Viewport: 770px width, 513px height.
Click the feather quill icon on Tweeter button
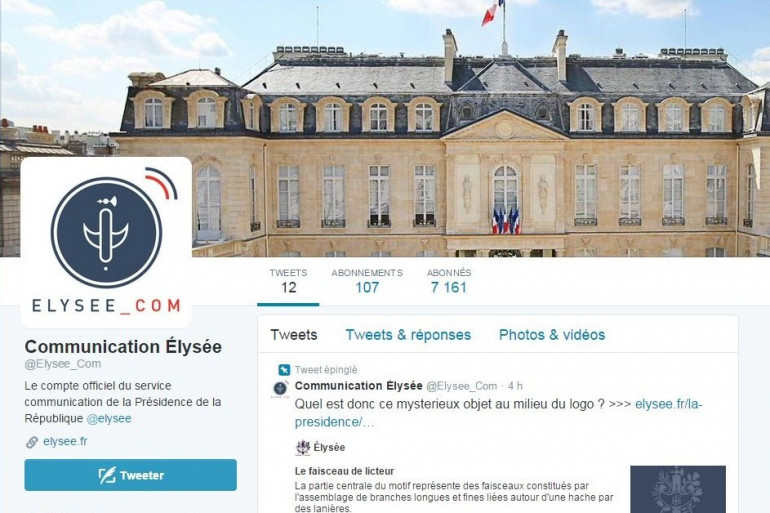[107, 475]
